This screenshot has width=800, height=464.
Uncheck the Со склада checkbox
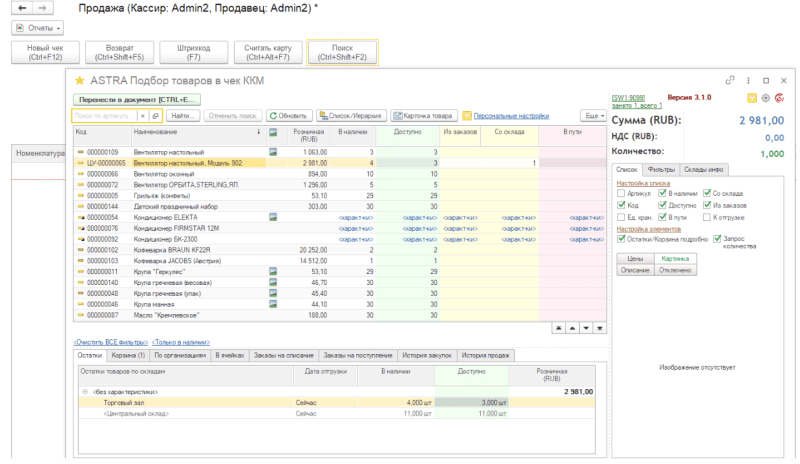[708, 192]
